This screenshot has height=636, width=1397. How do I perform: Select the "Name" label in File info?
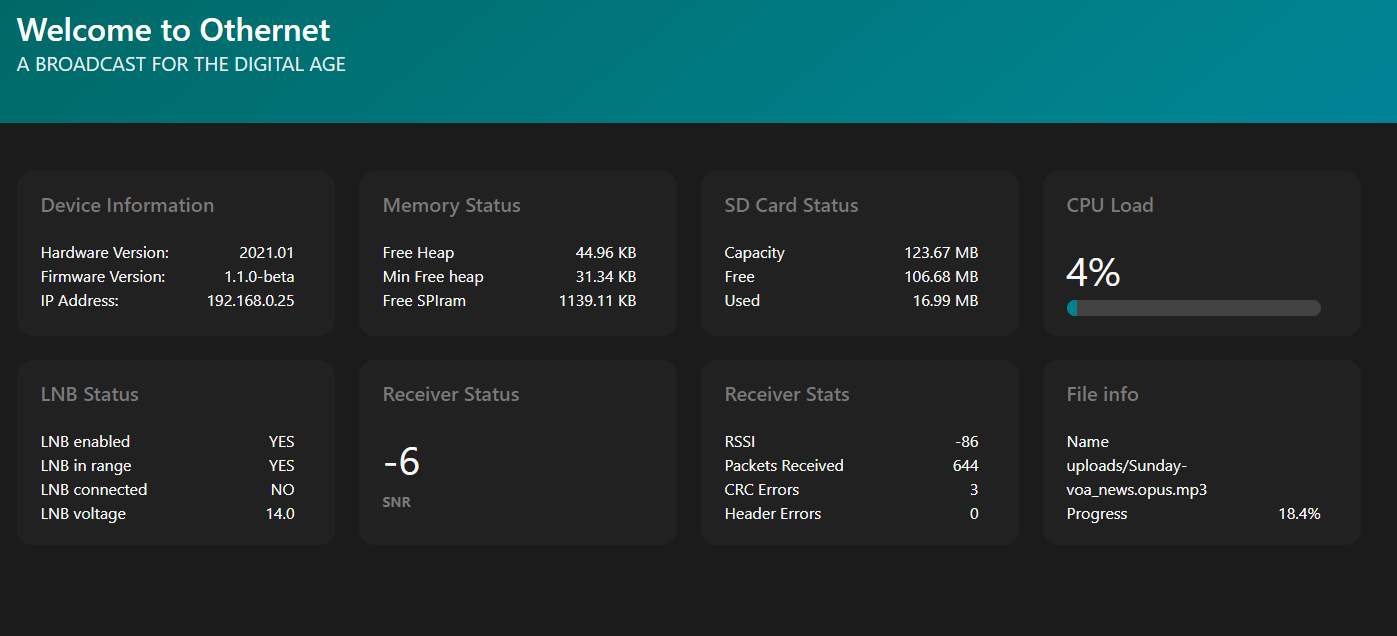coord(1088,442)
